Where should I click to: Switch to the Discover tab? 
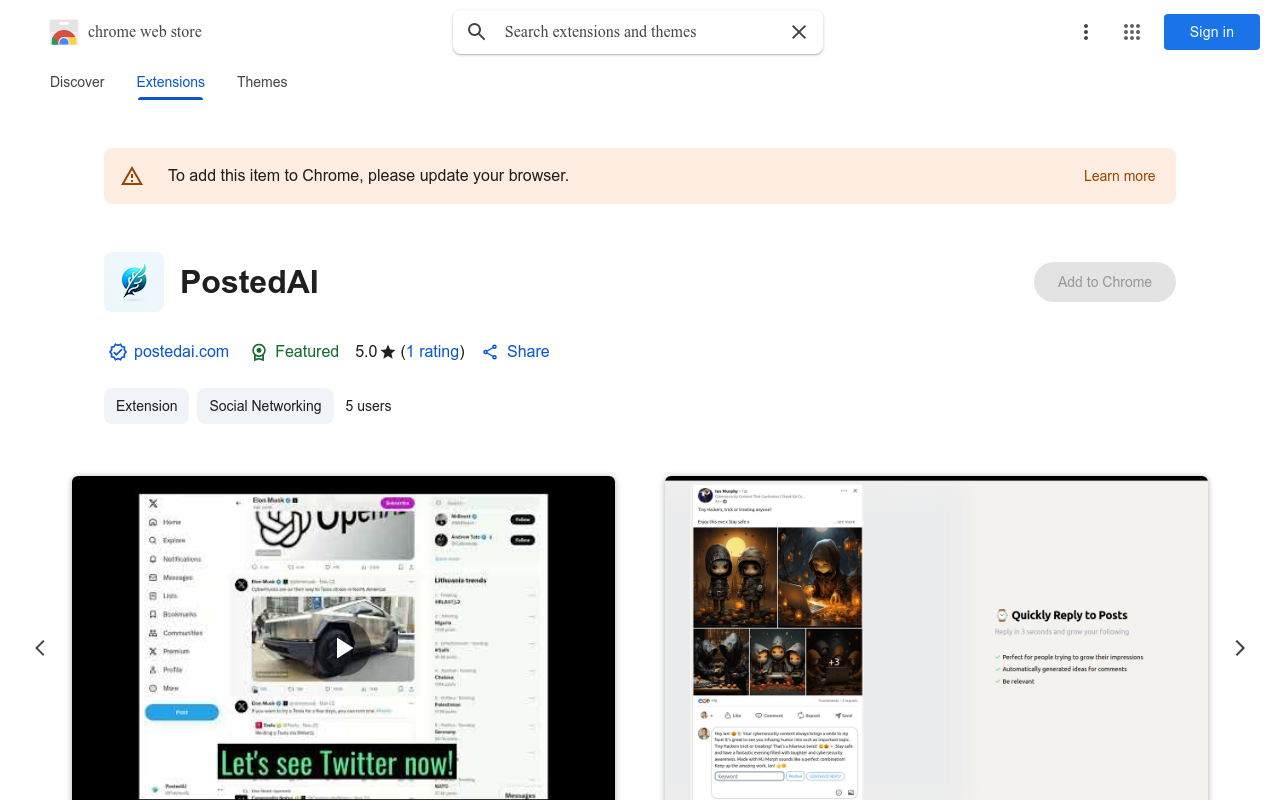[x=77, y=82]
